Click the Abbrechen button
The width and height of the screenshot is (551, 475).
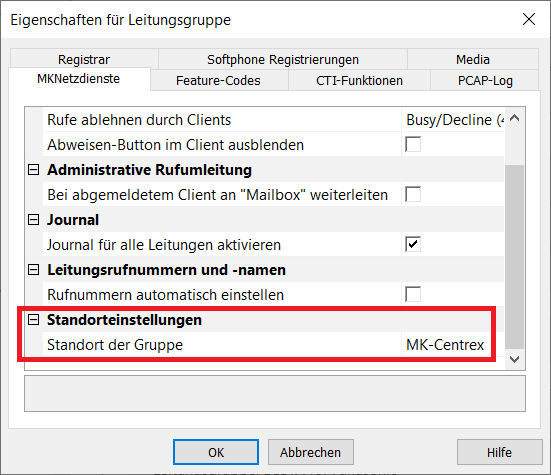click(311, 452)
